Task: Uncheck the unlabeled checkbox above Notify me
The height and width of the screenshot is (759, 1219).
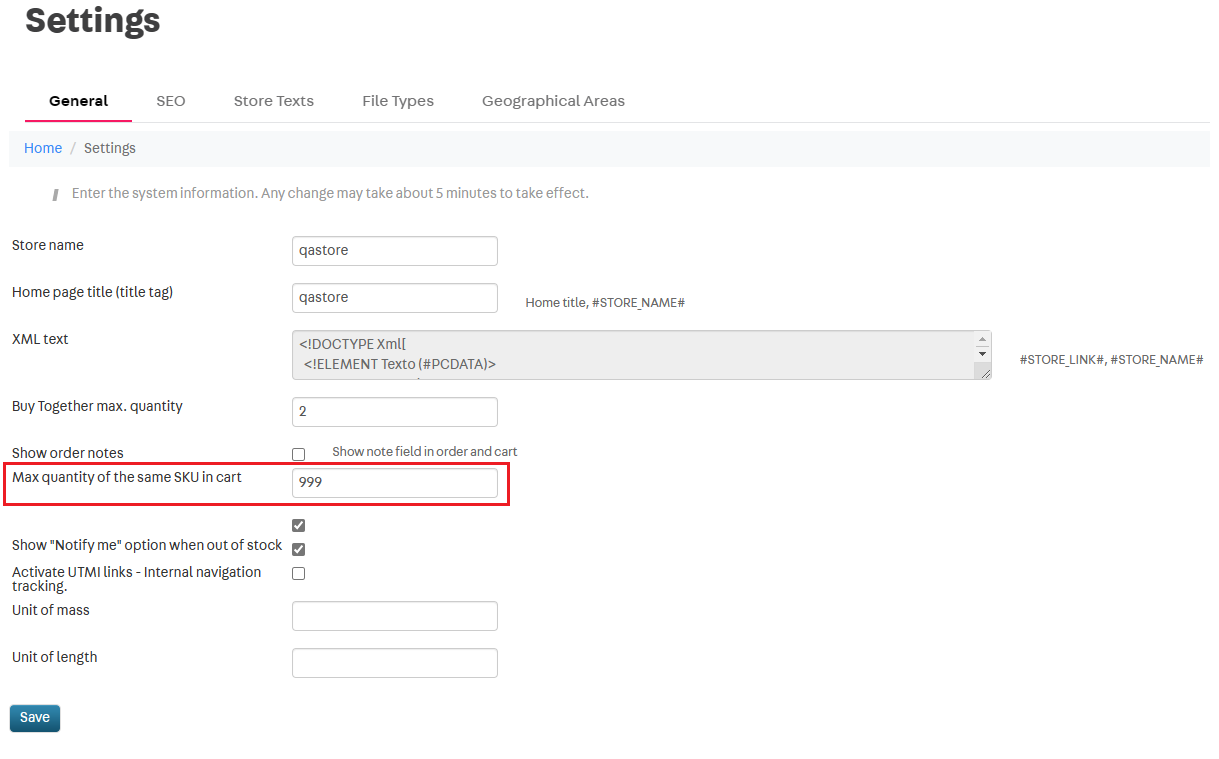Action: click(x=298, y=525)
